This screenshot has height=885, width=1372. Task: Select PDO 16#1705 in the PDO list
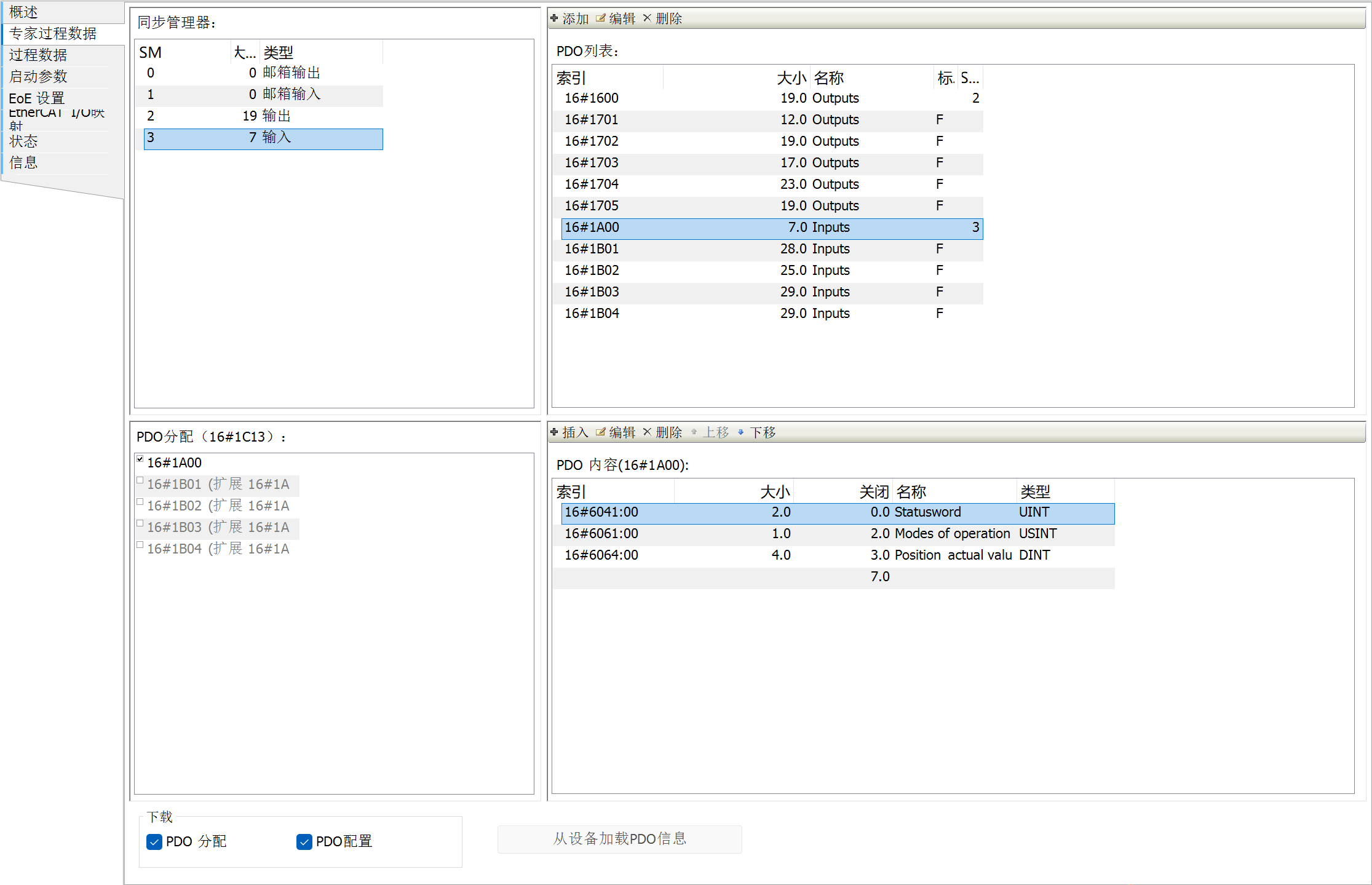(x=772, y=206)
